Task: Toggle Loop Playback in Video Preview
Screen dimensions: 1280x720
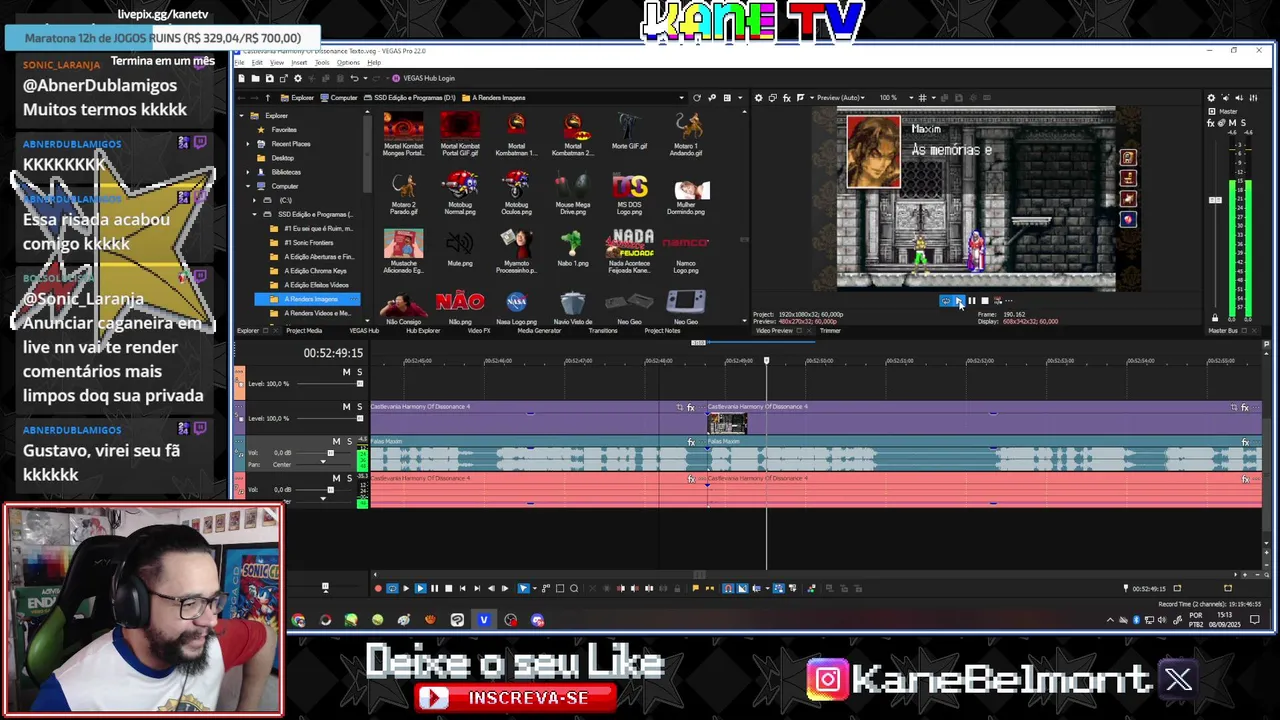Action: (x=945, y=300)
